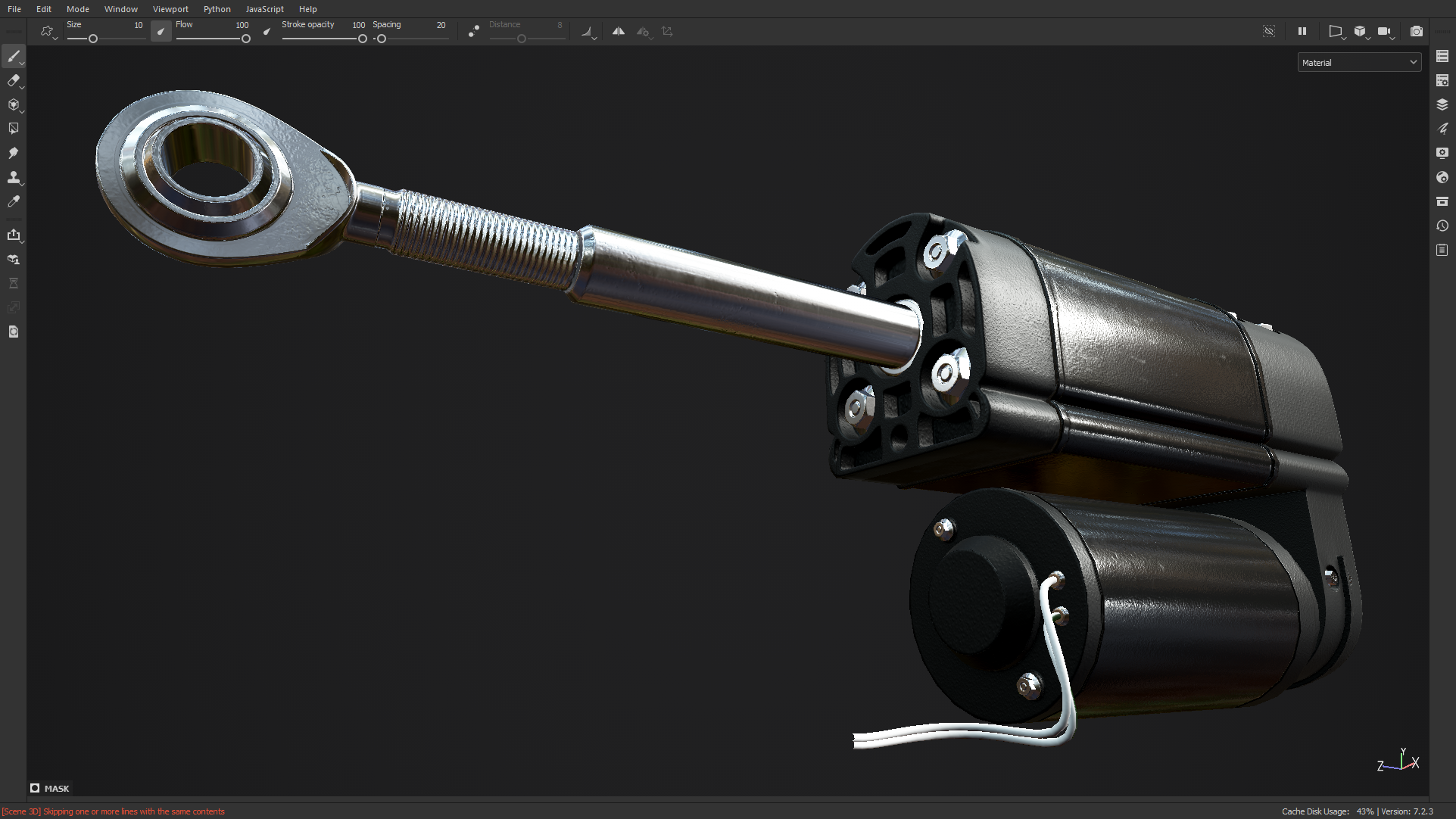Viewport: 1456px width, 819px height.
Task: Toggle mask visibility in the viewport
Action: tap(1269, 32)
